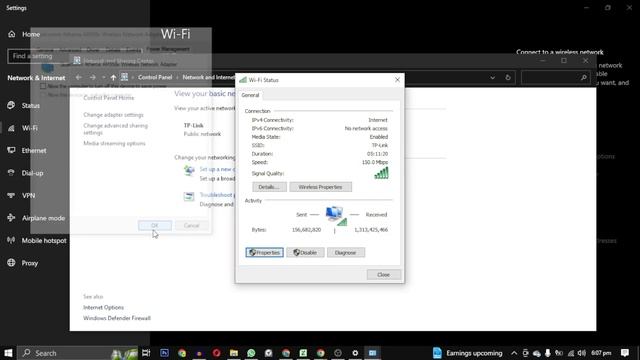Select the Proxy globe icon in sidebar

pos(11,263)
